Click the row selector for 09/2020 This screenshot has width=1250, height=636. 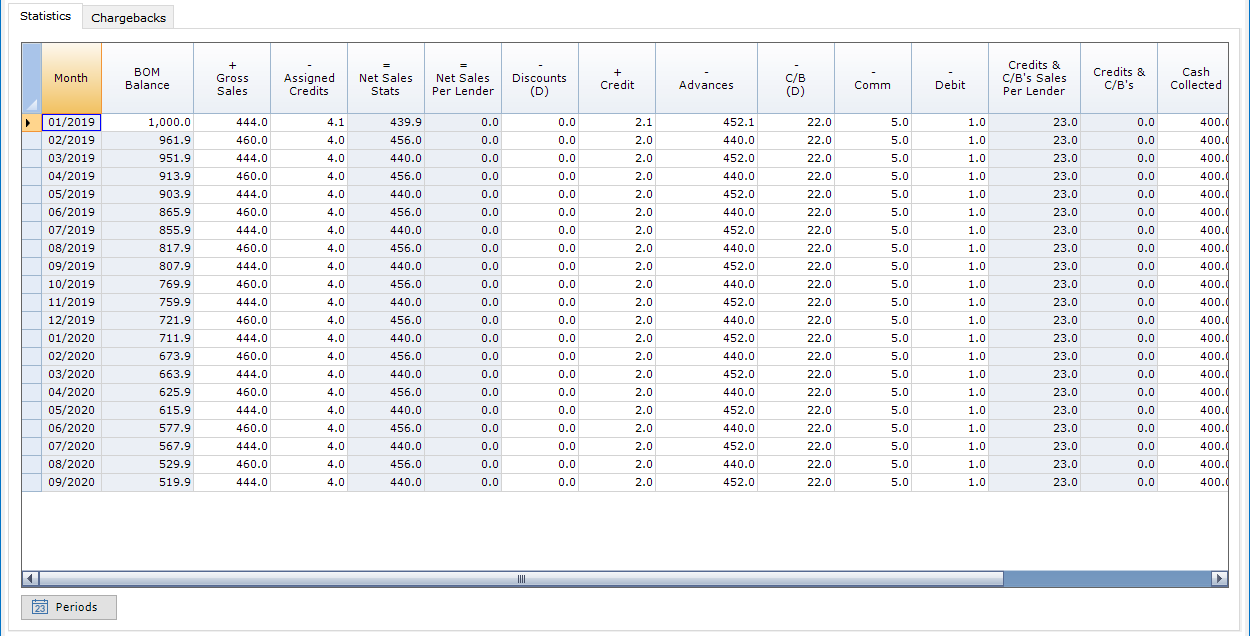click(x=31, y=482)
